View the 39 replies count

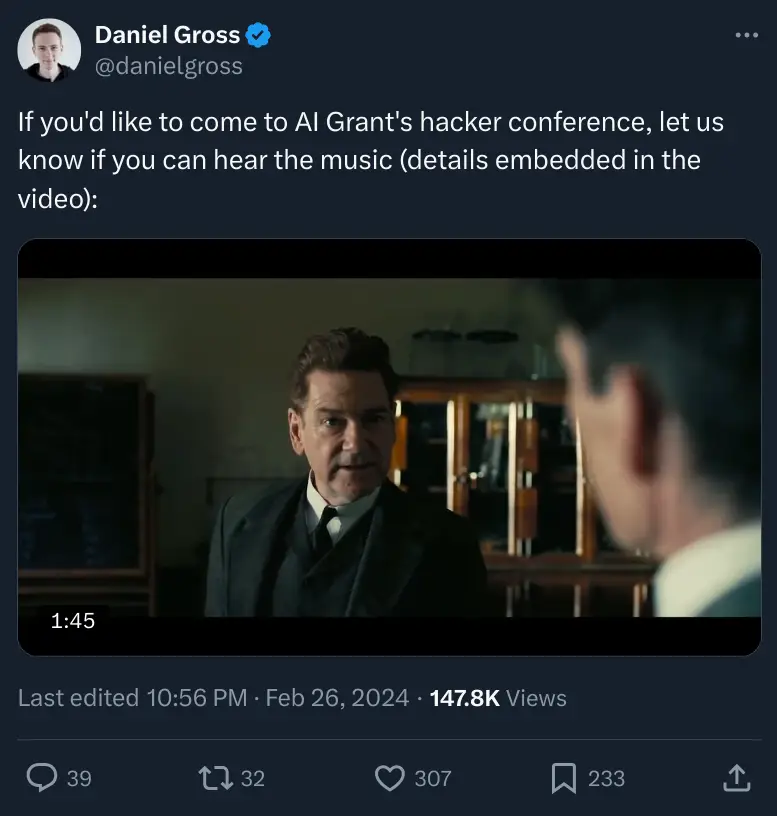[79, 778]
